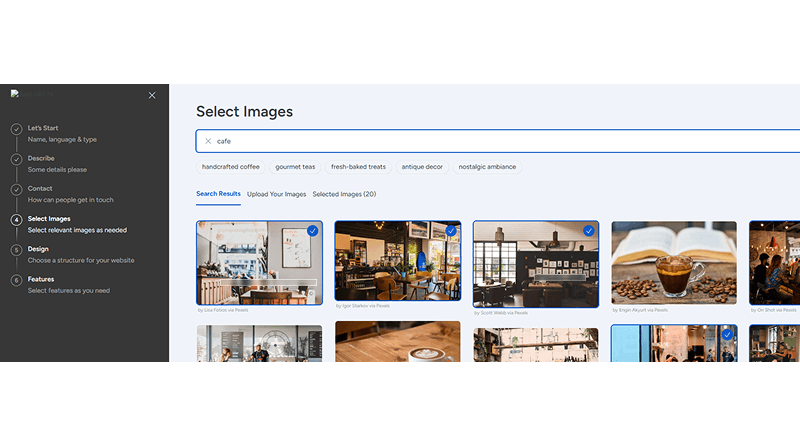
Task: Click the 'by Lisa Fotios via Pexels' credit
Action: [x=223, y=310]
